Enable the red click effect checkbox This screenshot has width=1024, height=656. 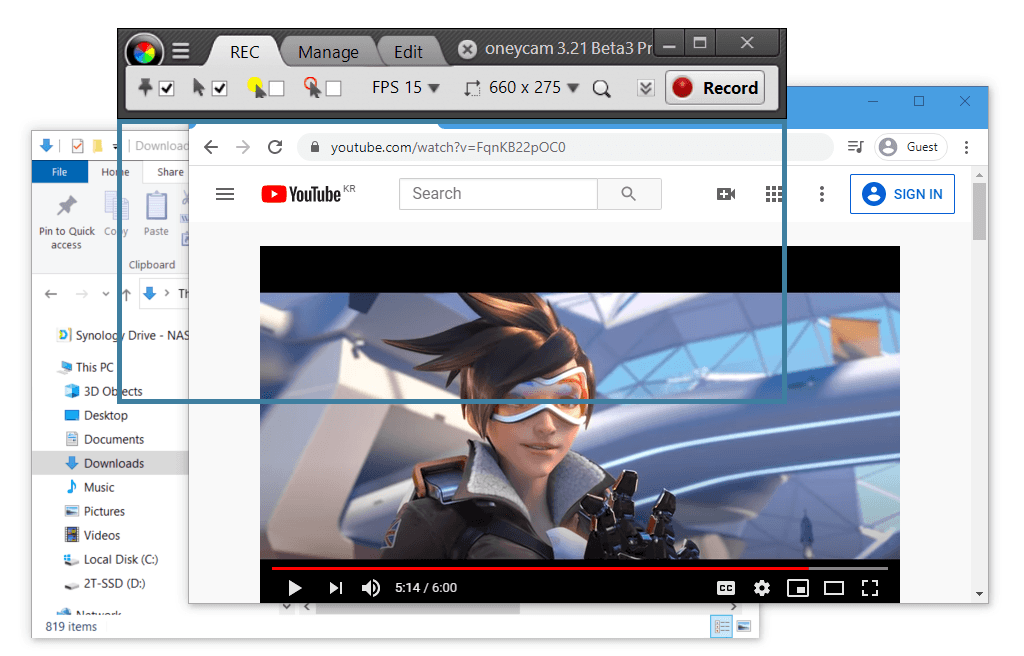tap(334, 88)
